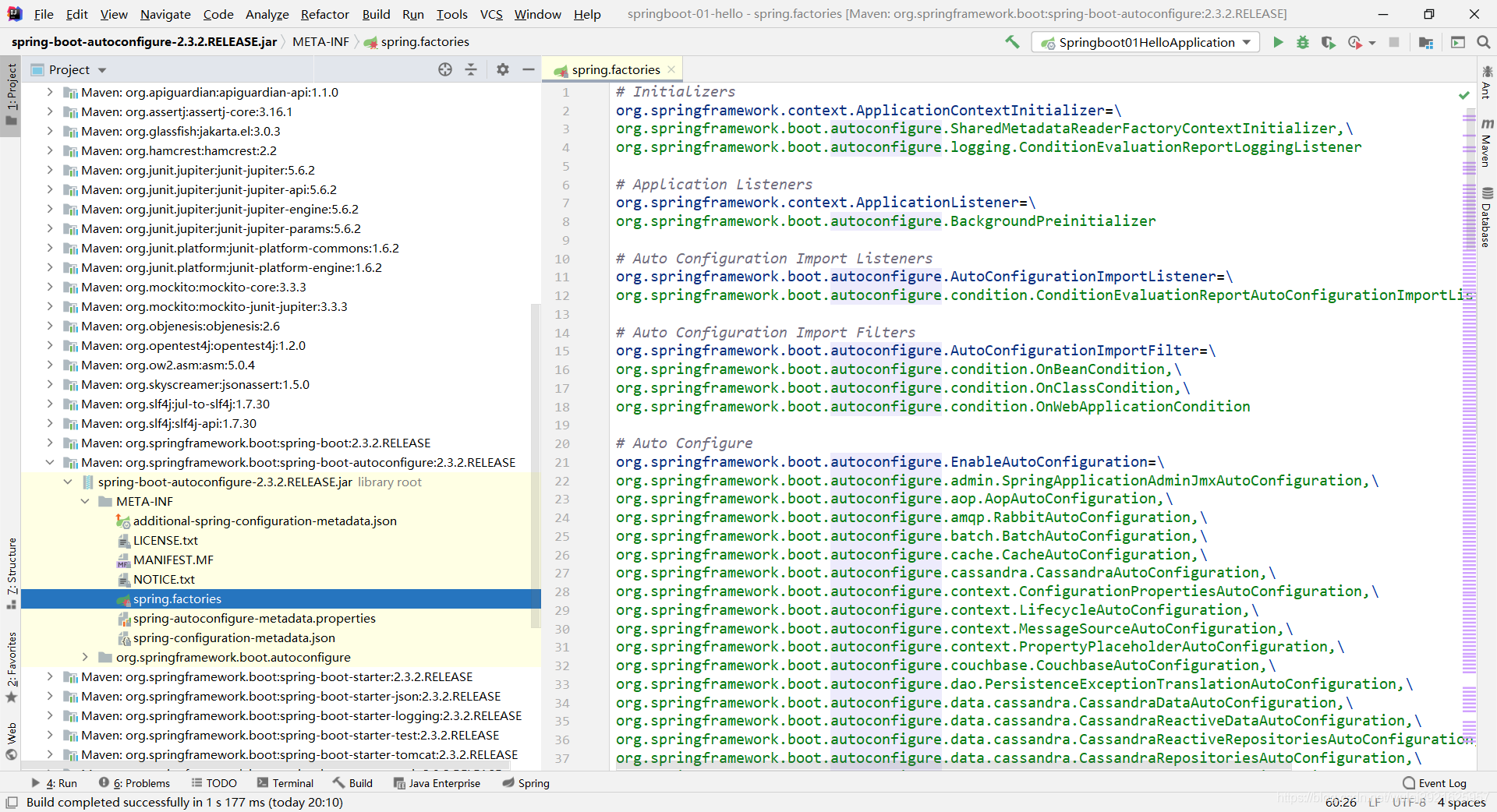Click spring-boot-autoconfigure-2.3.2.RELEASE.jar breadcrumb
The height and width of the screenshot is (812, 1497).
pos(144,42)
